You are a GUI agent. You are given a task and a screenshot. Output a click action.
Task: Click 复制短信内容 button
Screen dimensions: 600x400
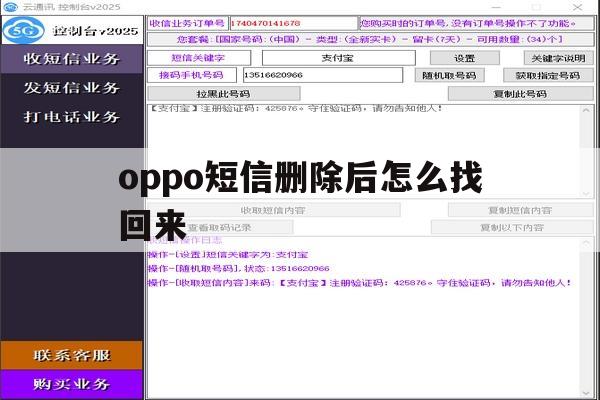click(521, 210)
